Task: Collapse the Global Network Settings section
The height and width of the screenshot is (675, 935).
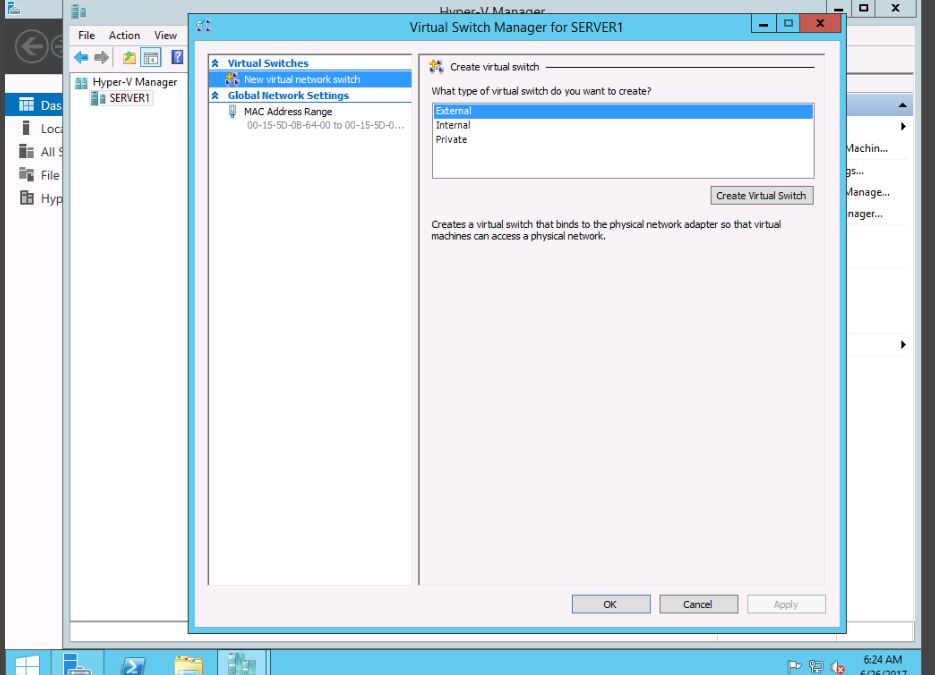Action: (x=215, y=96)
